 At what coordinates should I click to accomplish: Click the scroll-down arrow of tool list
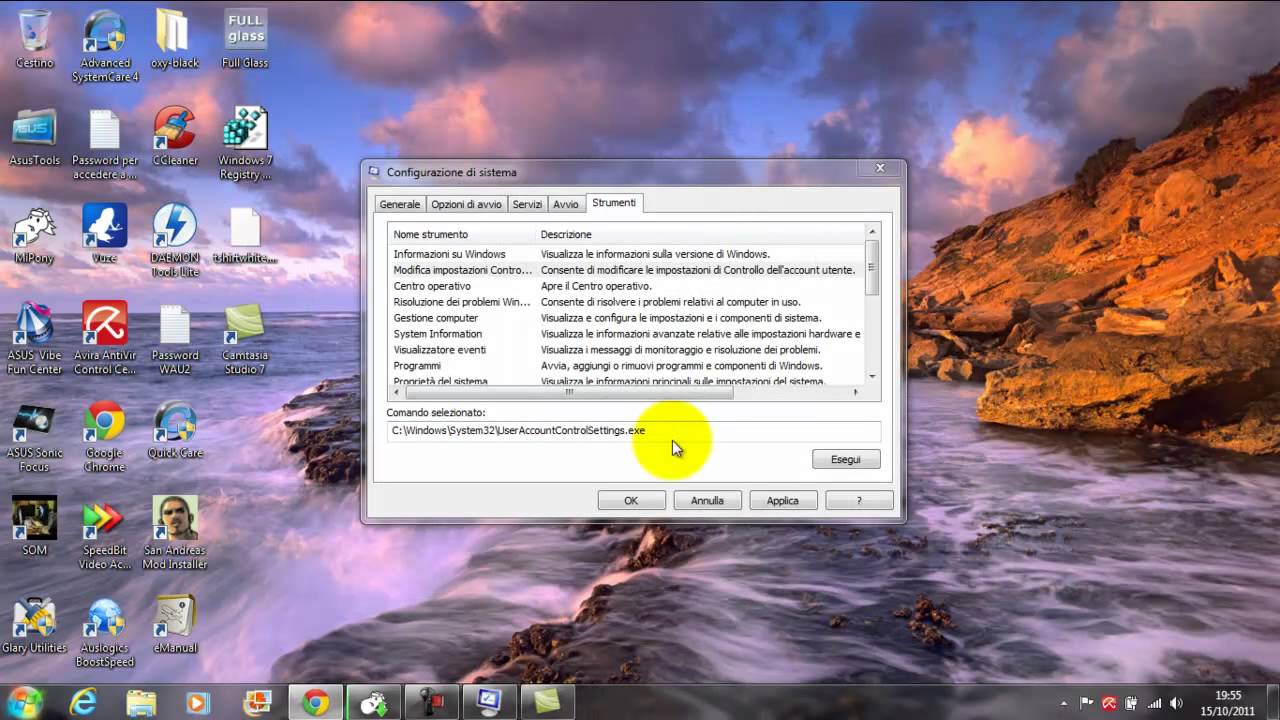[872, 376]
